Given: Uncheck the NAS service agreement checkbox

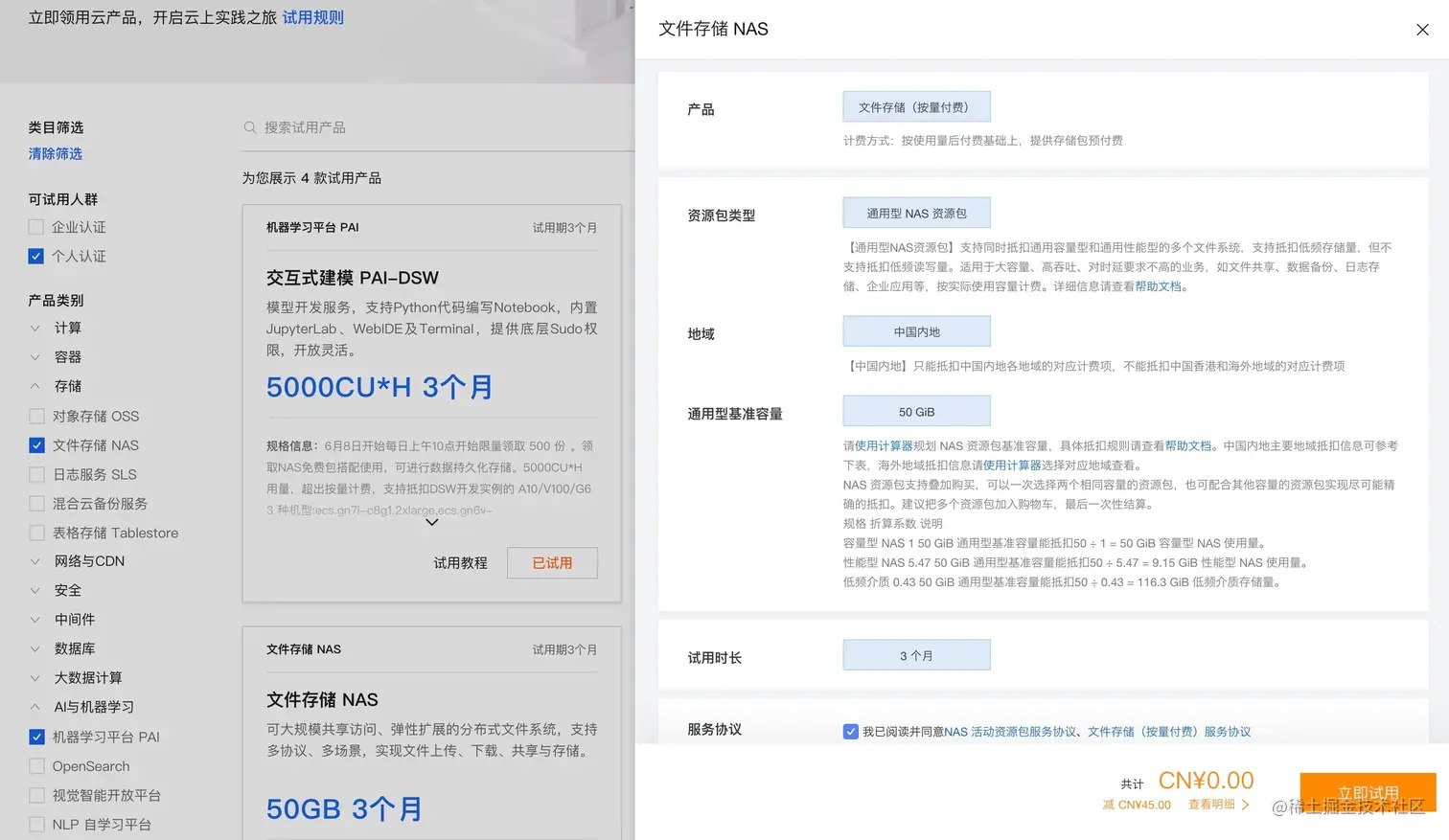Looking at the screenshot, I should (x=851, y=731).
